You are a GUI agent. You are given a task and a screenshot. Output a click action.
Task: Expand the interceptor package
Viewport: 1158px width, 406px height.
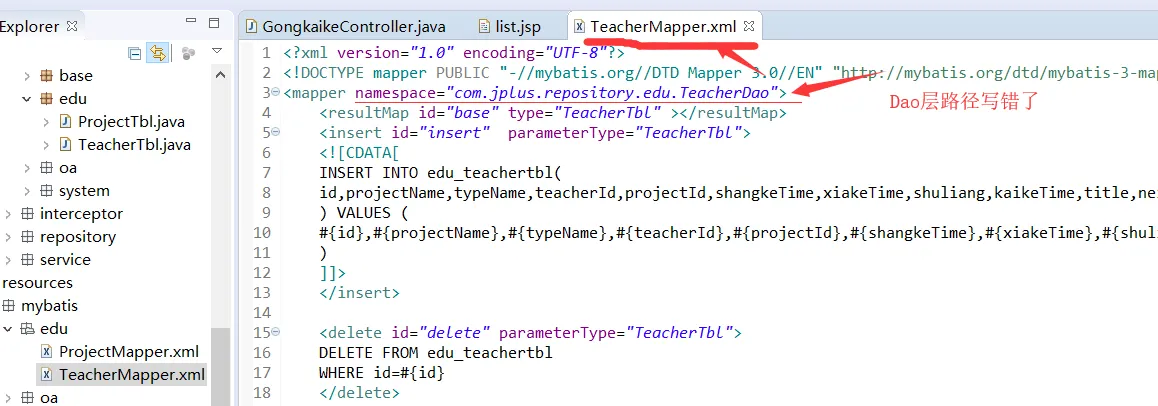pyautogui.click(x=7, y=213)
